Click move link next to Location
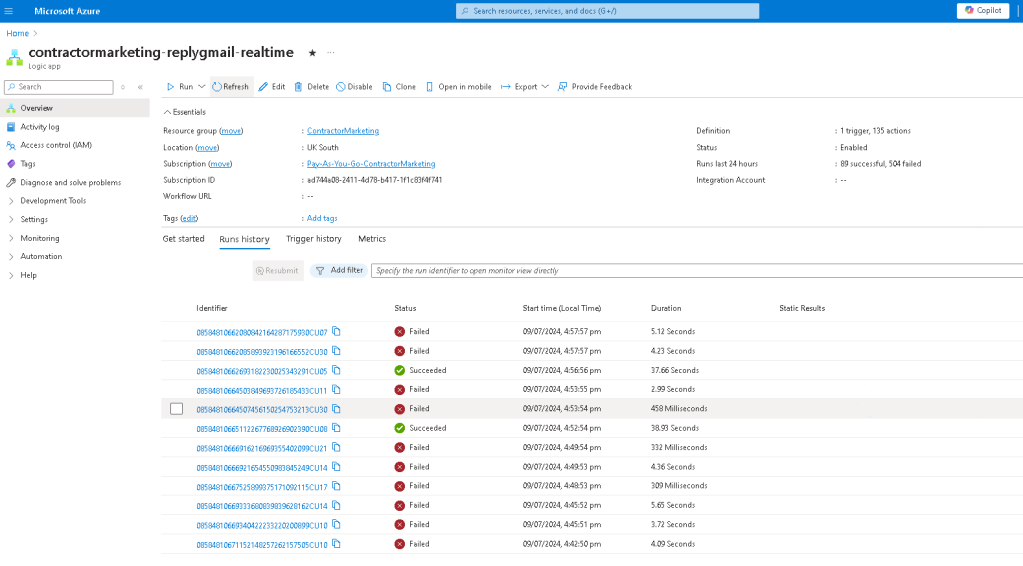Viewport: 1023px width, 566px height. [x=207, y=147]
